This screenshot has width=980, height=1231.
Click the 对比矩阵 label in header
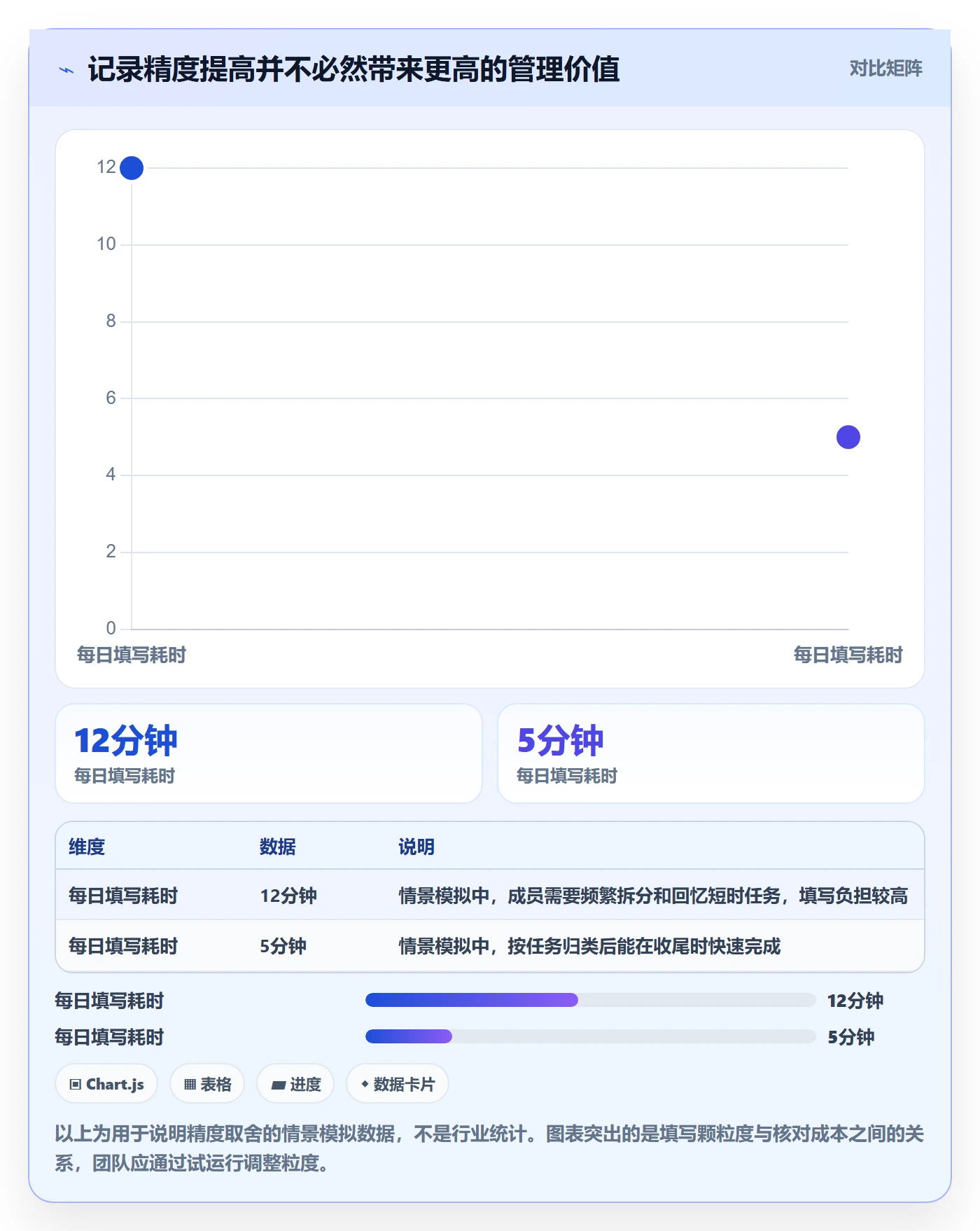tap(885, 69)
